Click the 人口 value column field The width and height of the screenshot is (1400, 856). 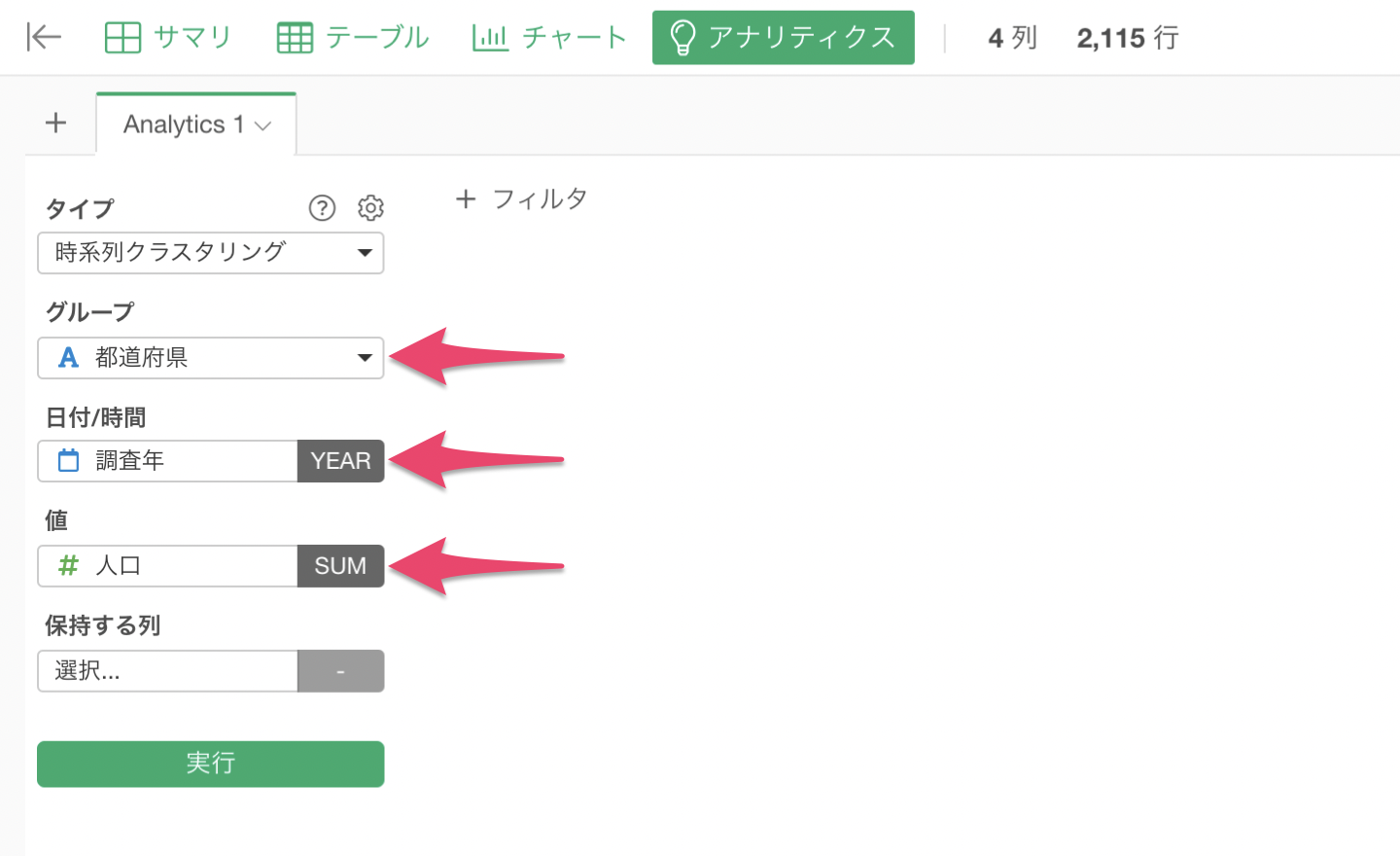point(167,566)
